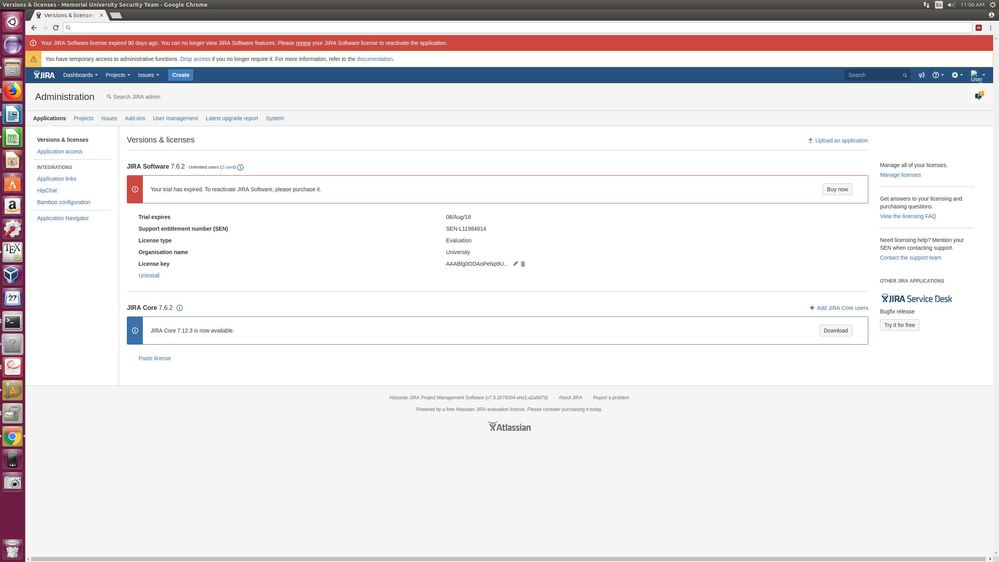Click Drop access in the yellow banner
The image size is (999, 562).
[x=195, y=59]
